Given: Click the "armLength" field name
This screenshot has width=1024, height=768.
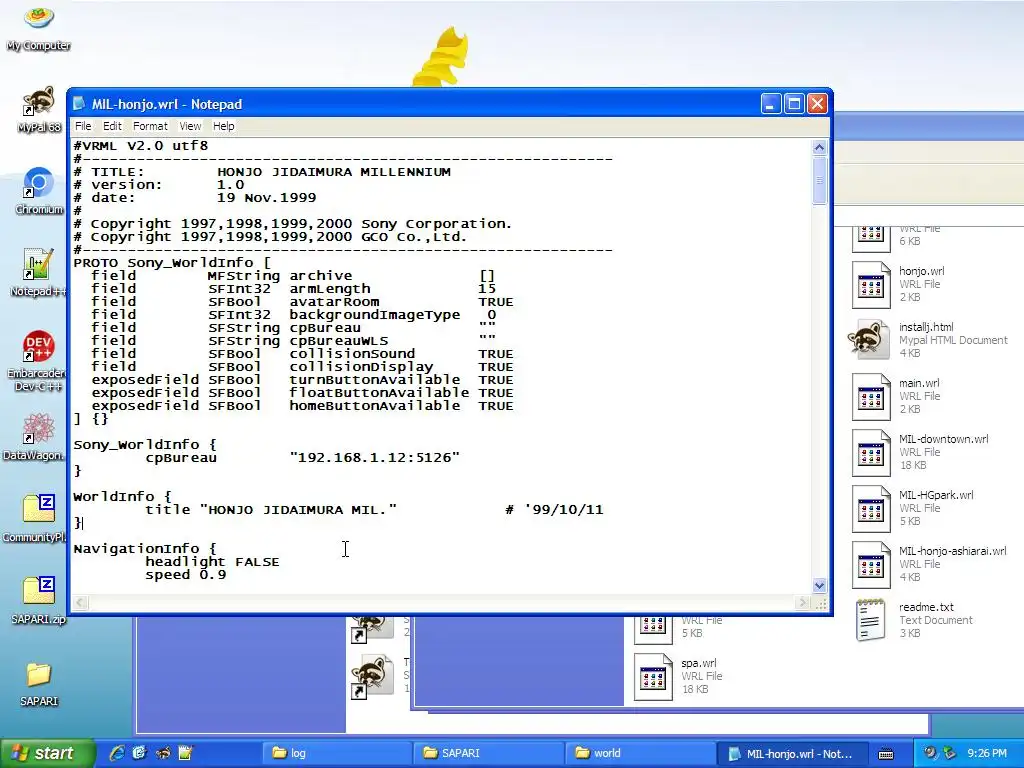Looking at the screenshot, I should [330, 289].
